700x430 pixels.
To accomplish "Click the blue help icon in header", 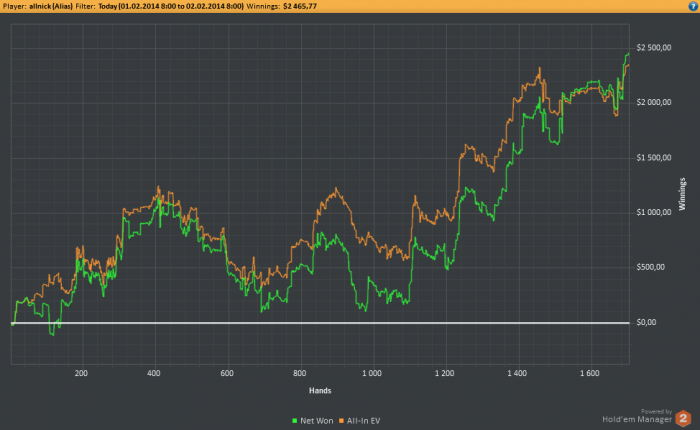I will tap(694, 6).
